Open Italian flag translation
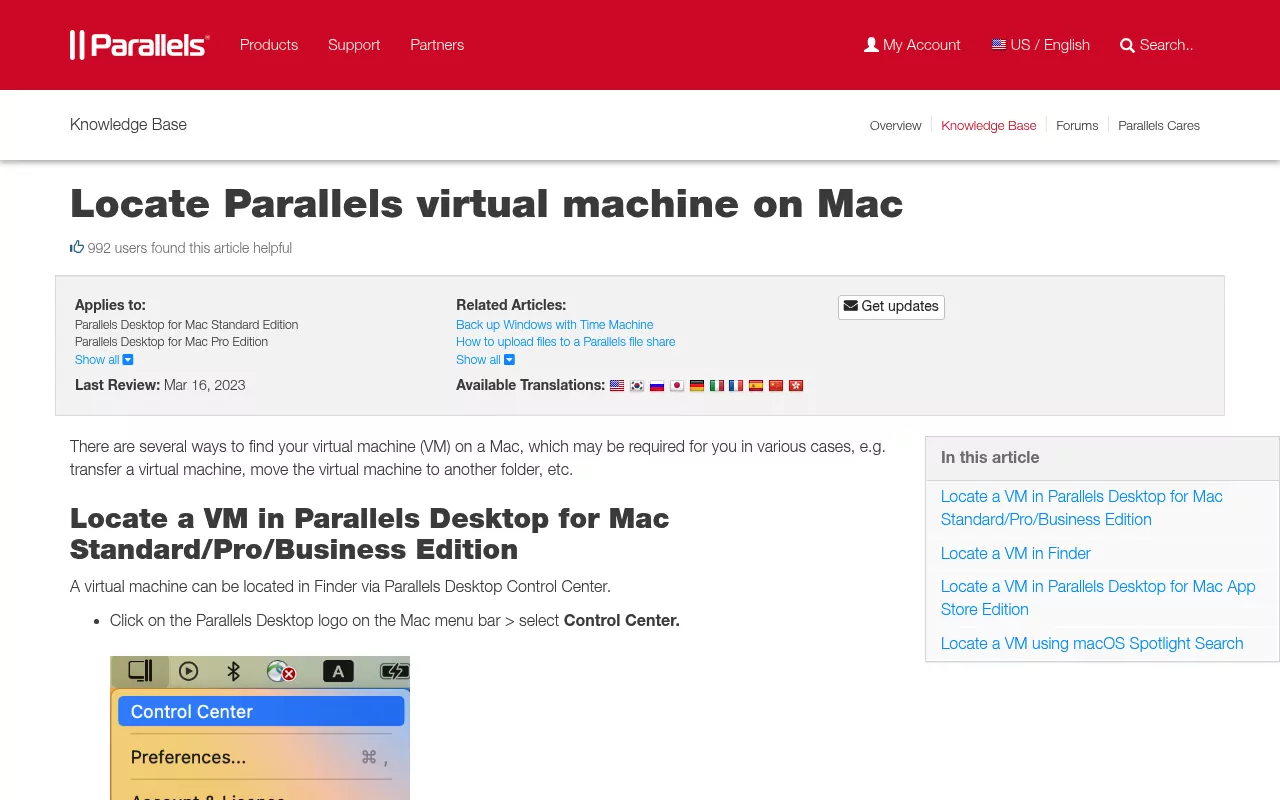This screenshot has height=800, width=1280. 717,385
